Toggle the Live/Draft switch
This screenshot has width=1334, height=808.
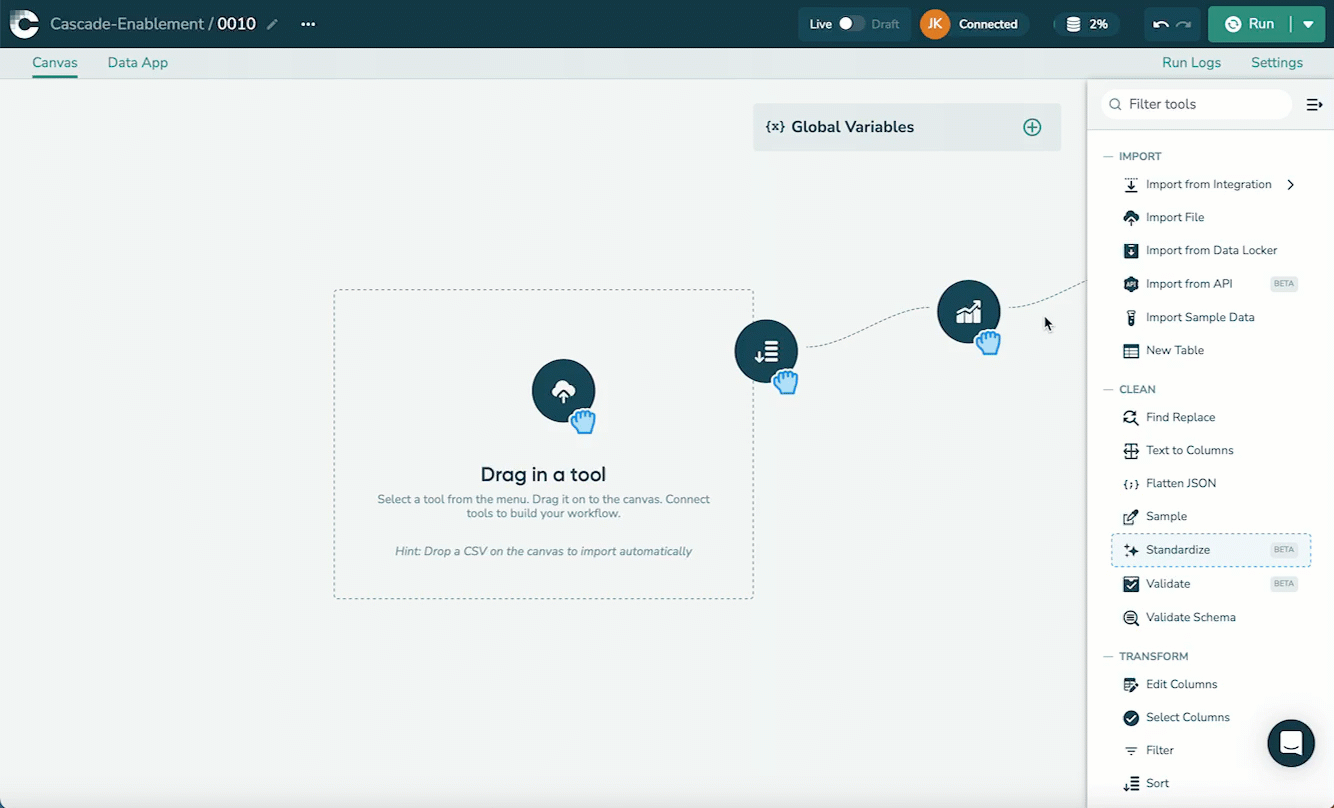(x=851, y=24)
